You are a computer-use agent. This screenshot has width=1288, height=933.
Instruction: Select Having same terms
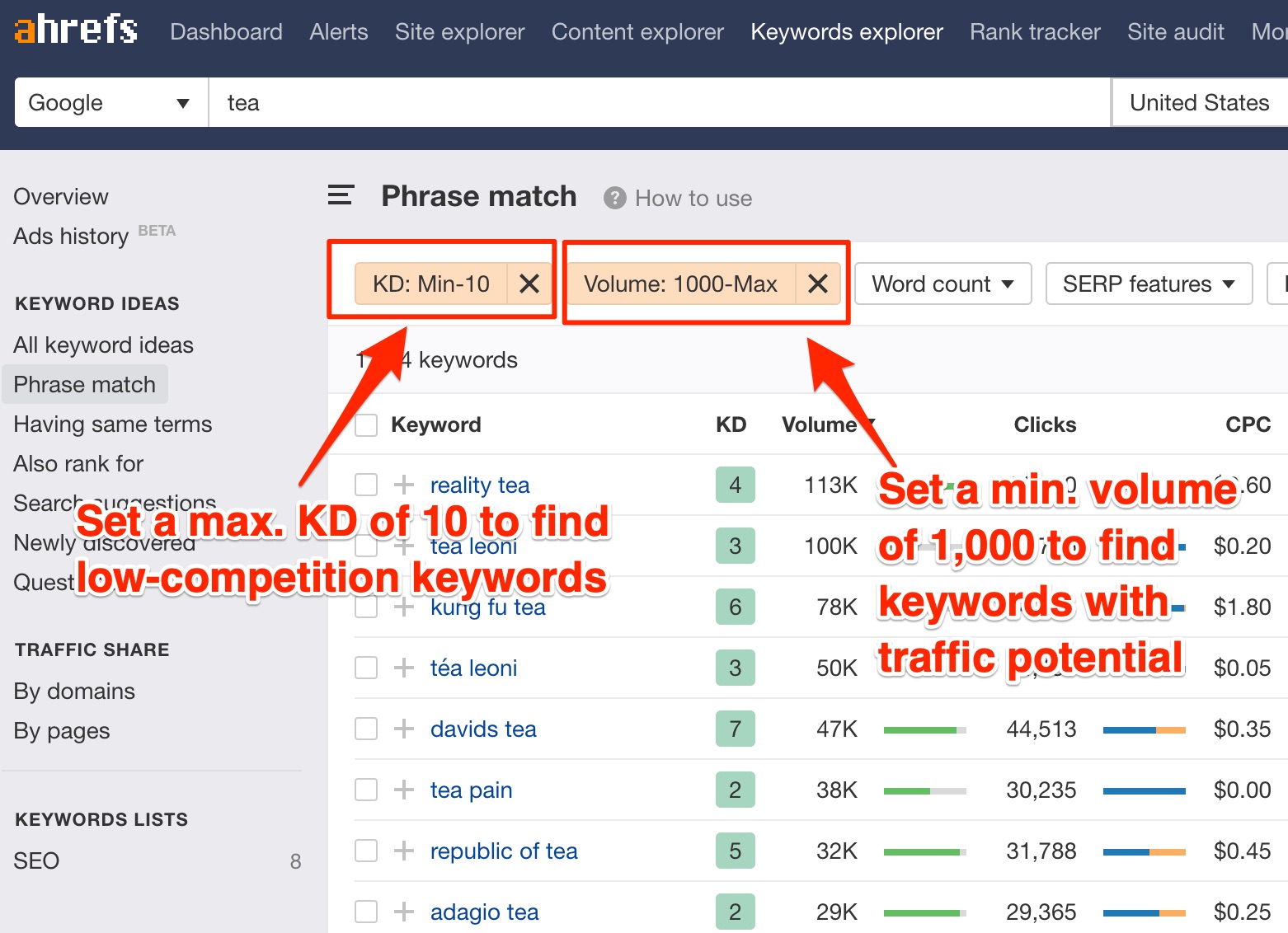[112, 424]
